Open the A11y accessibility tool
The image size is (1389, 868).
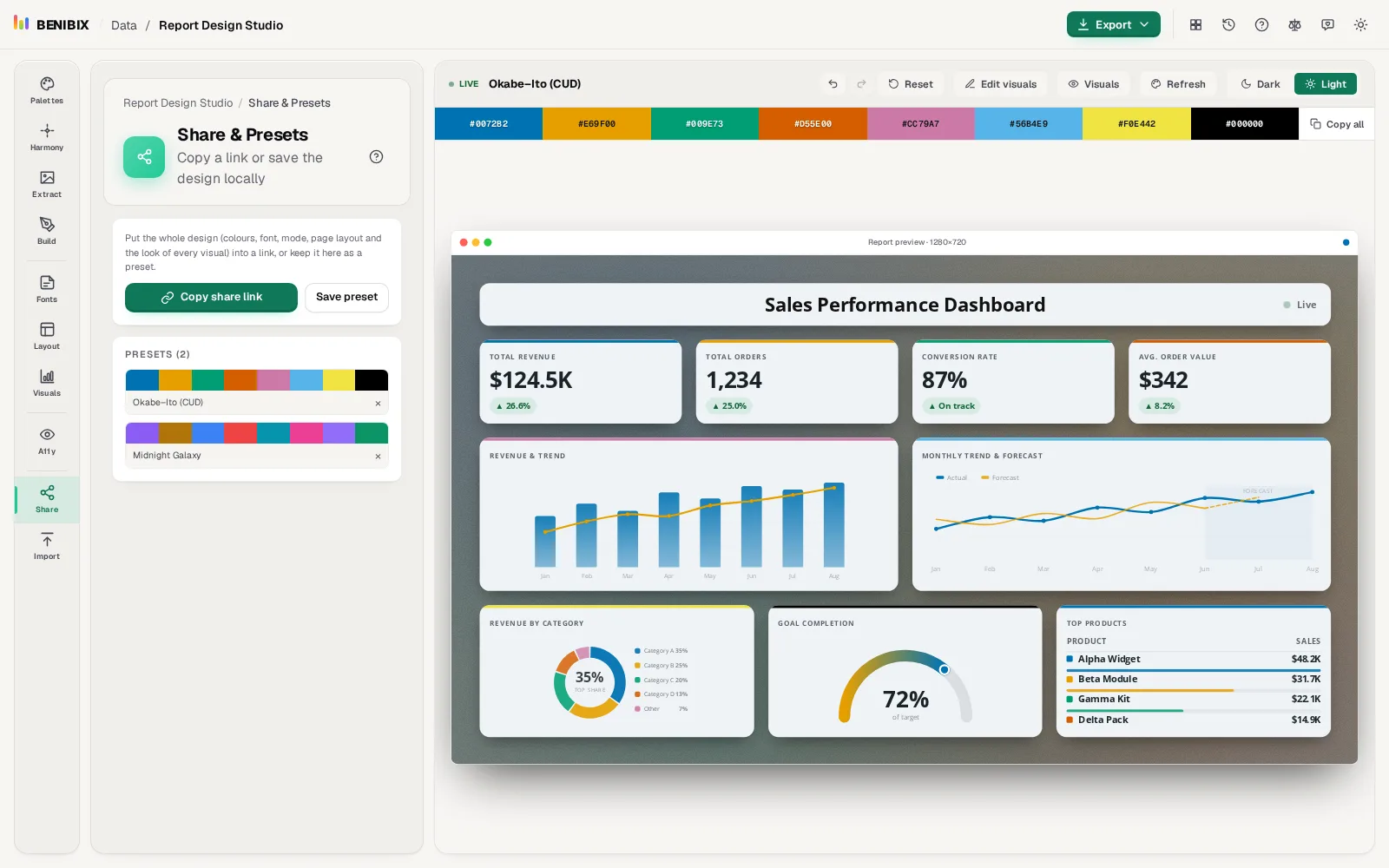click(x=47, y=441)
